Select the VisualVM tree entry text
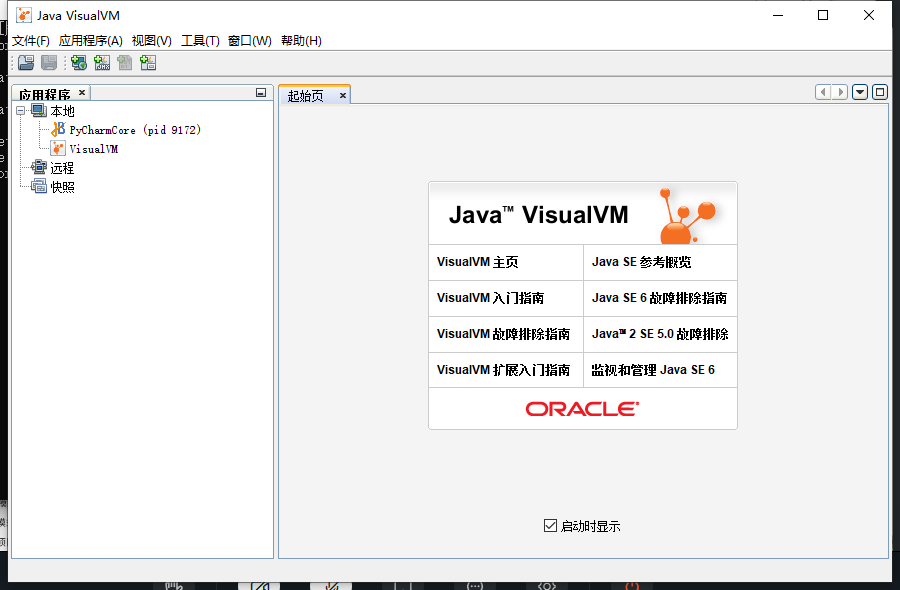Image resolution: width=900 pixels, height=590 pixels. click(94, 149)
